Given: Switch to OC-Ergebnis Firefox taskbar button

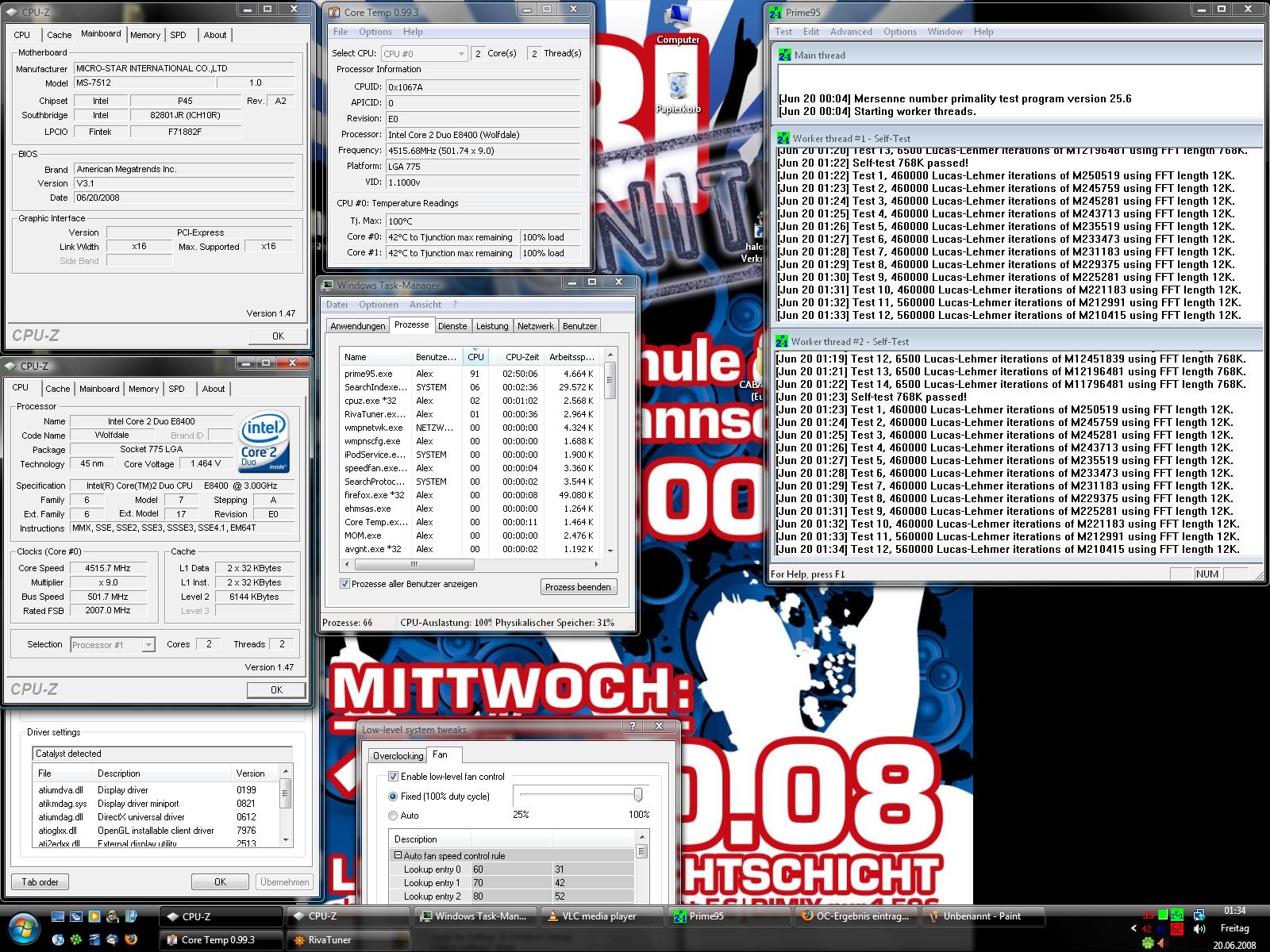Looking at the screenshot, I should click(x=856, y=916).
